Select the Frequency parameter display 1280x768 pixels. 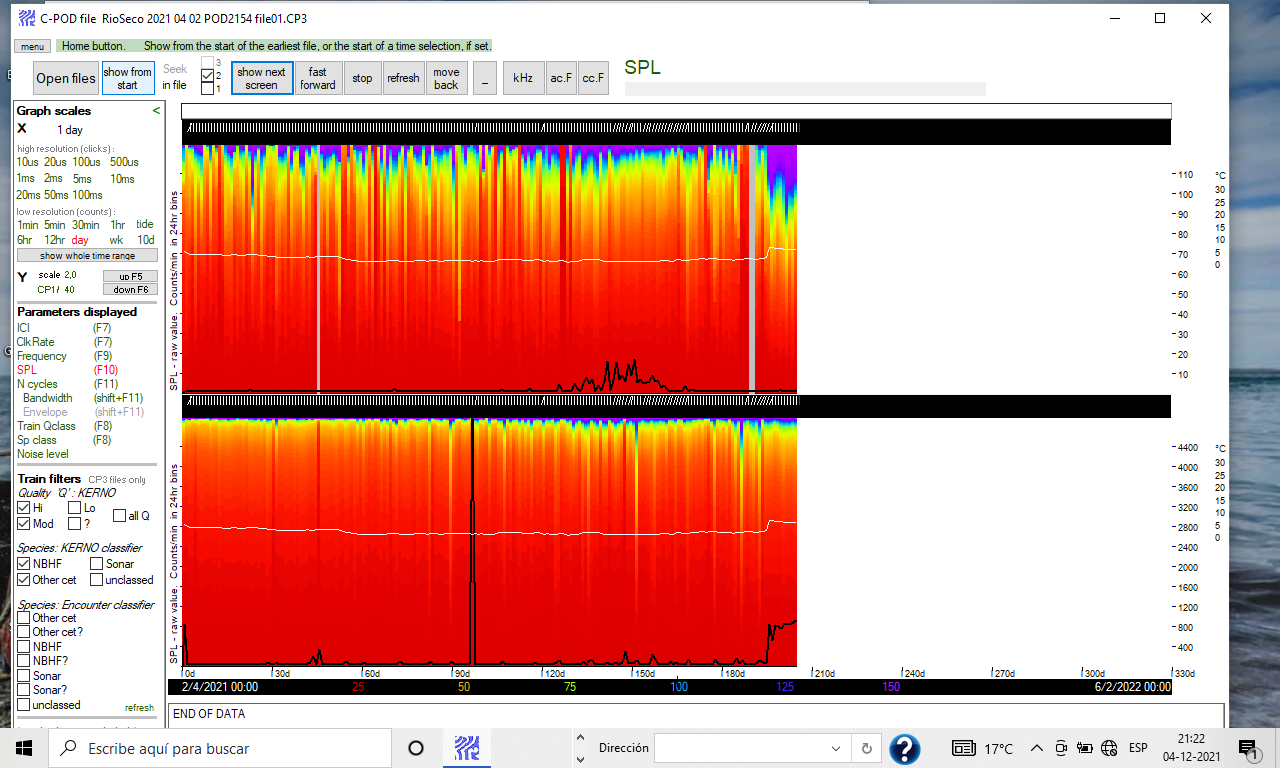point(42,356)
